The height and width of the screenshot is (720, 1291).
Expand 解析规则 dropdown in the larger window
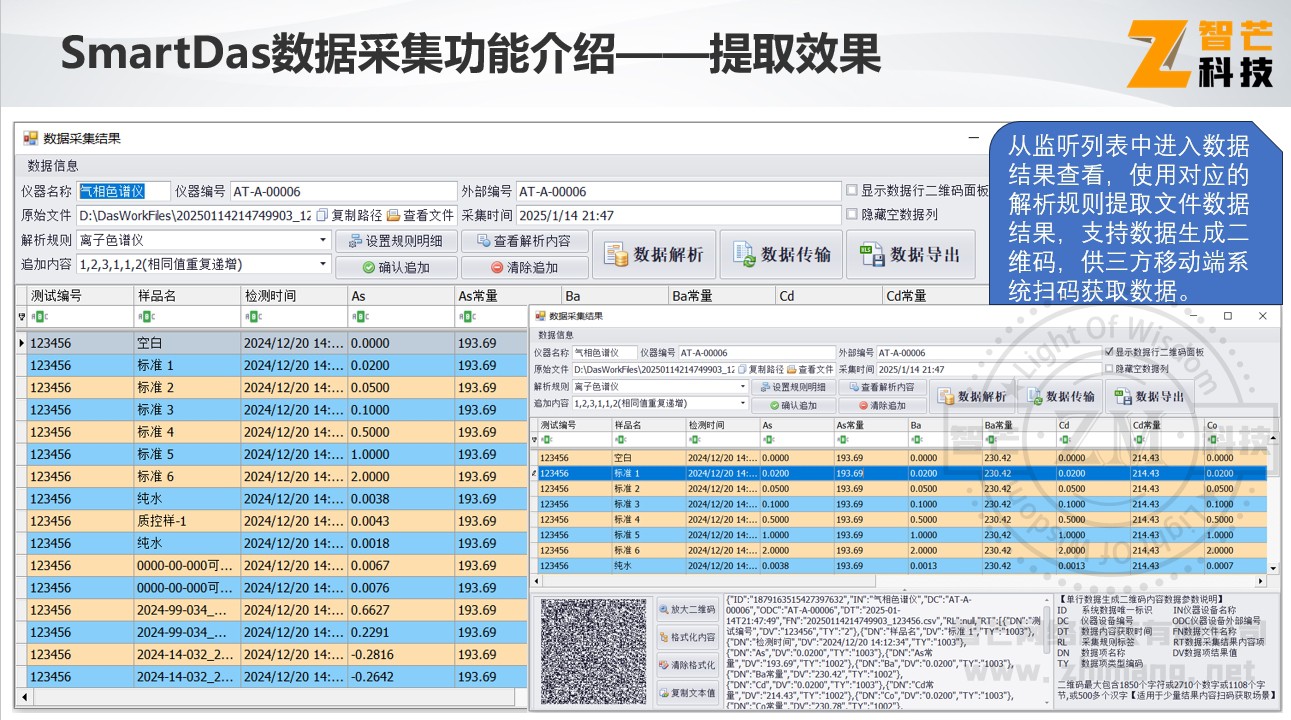323,240
